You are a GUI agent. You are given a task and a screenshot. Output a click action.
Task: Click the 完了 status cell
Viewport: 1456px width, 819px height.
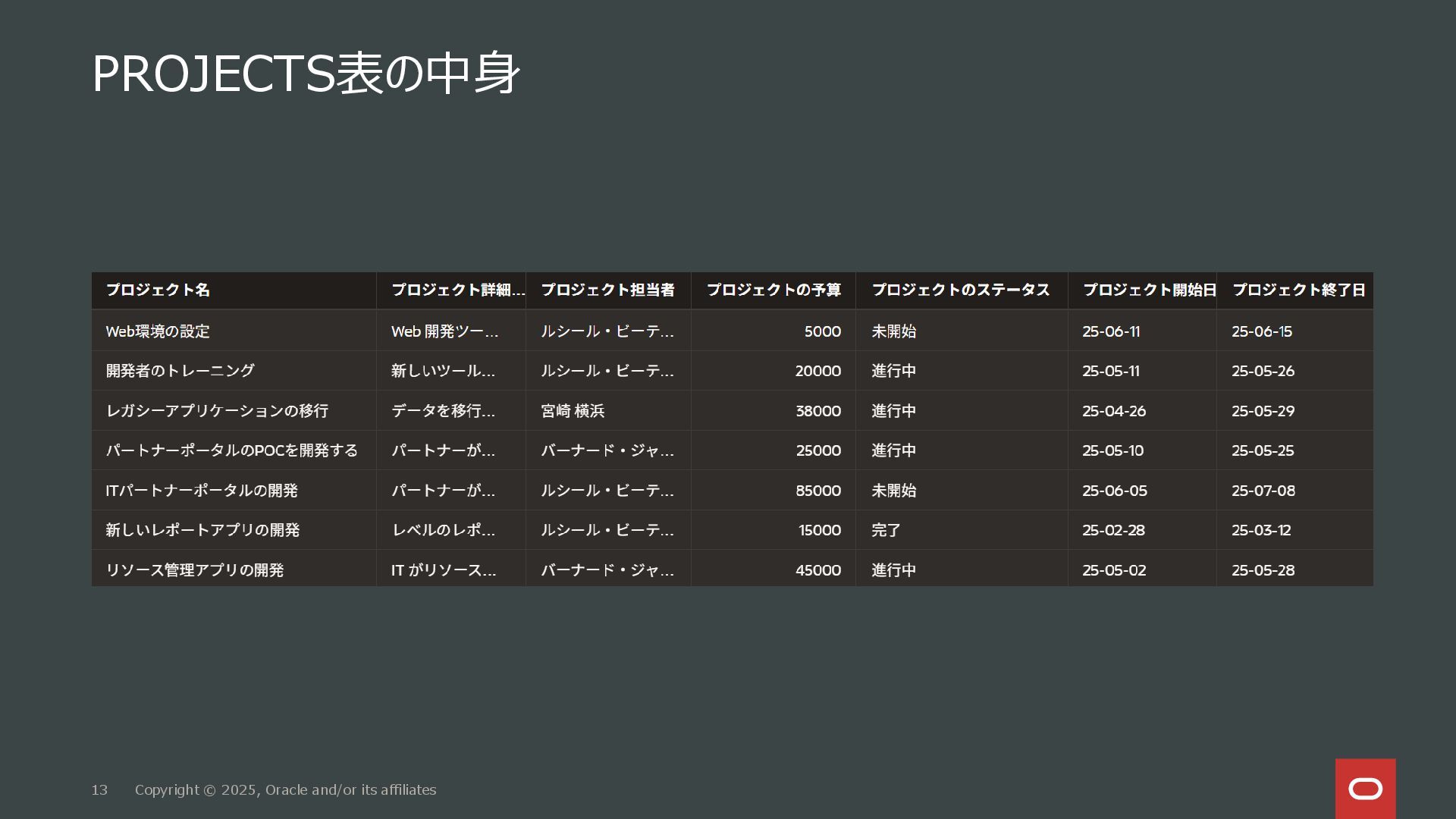coord(886,530)
